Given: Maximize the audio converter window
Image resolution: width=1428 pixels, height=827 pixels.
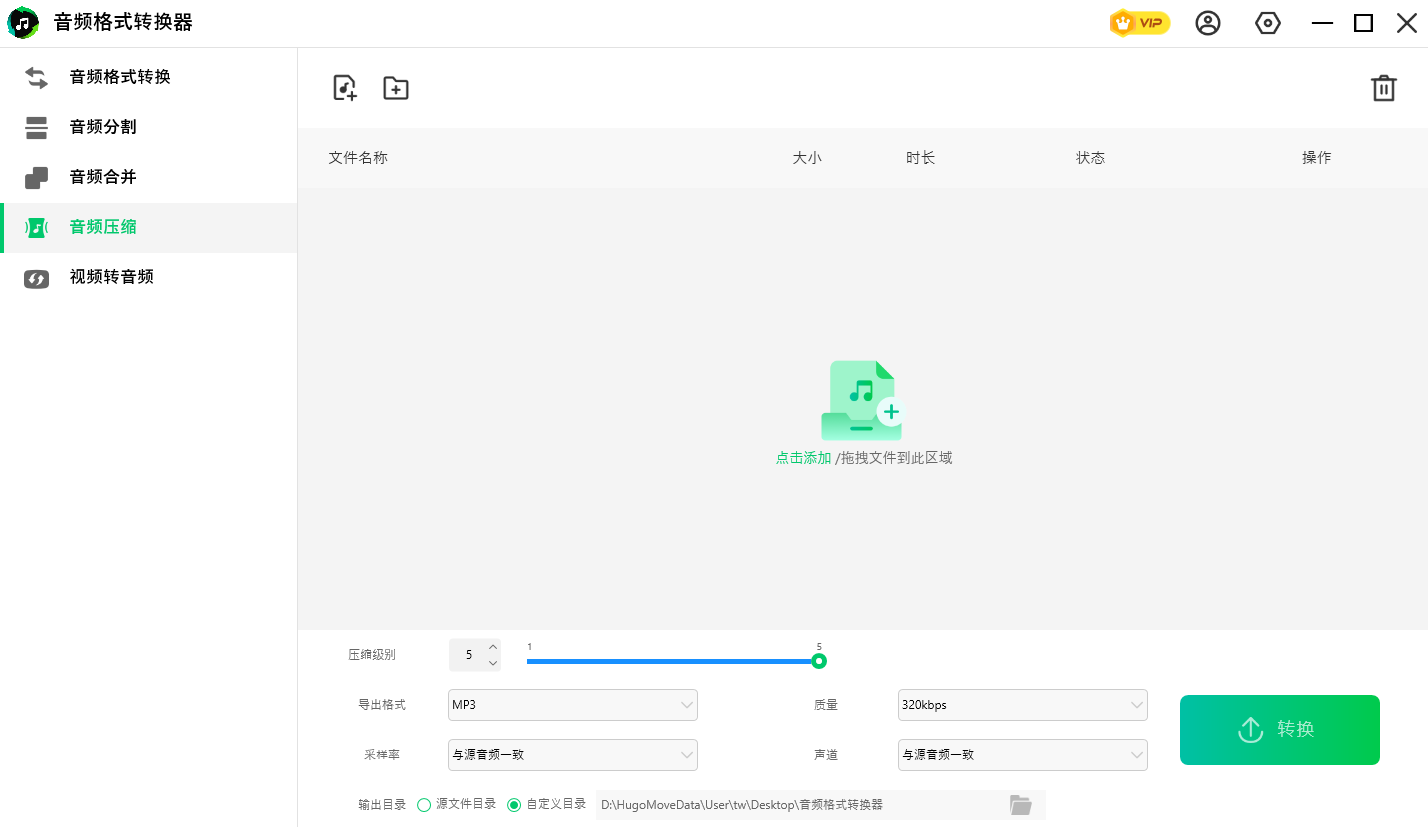Looking at the screenshot, I should 1363,23.
